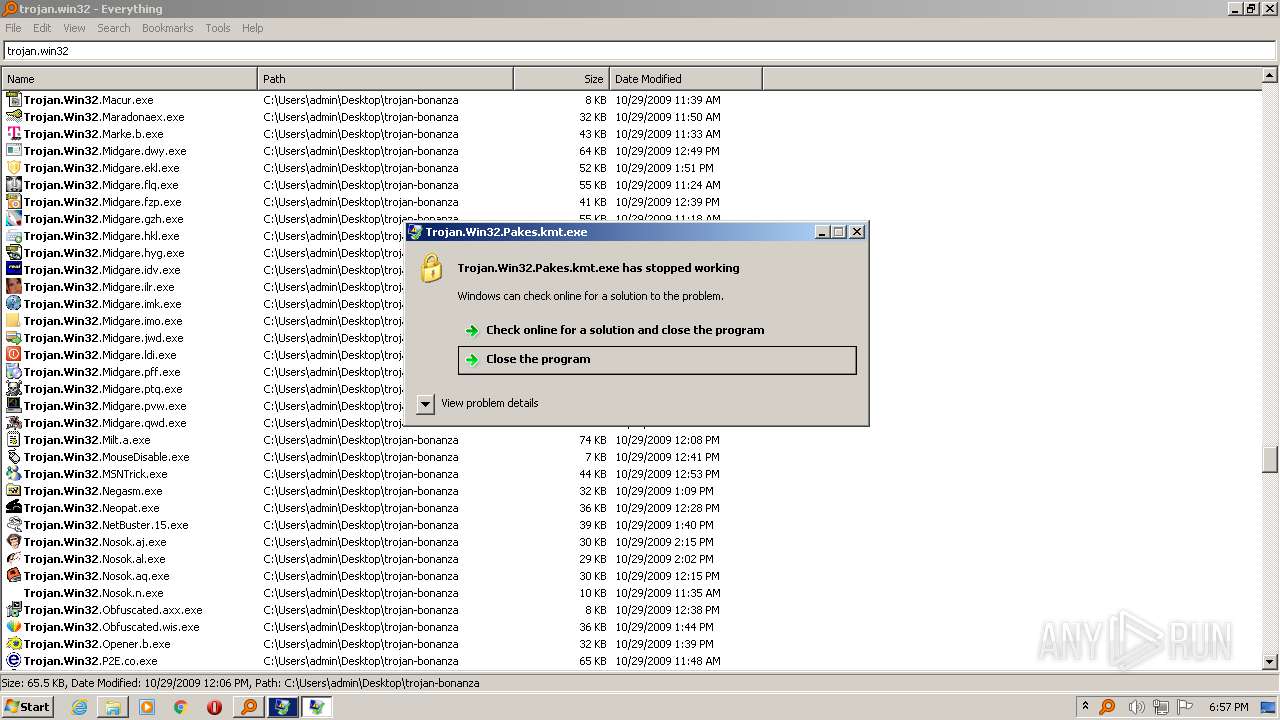Click date 10/29/2009 12:53 PM cell
1280x720 pixels.
pos(667,474)
